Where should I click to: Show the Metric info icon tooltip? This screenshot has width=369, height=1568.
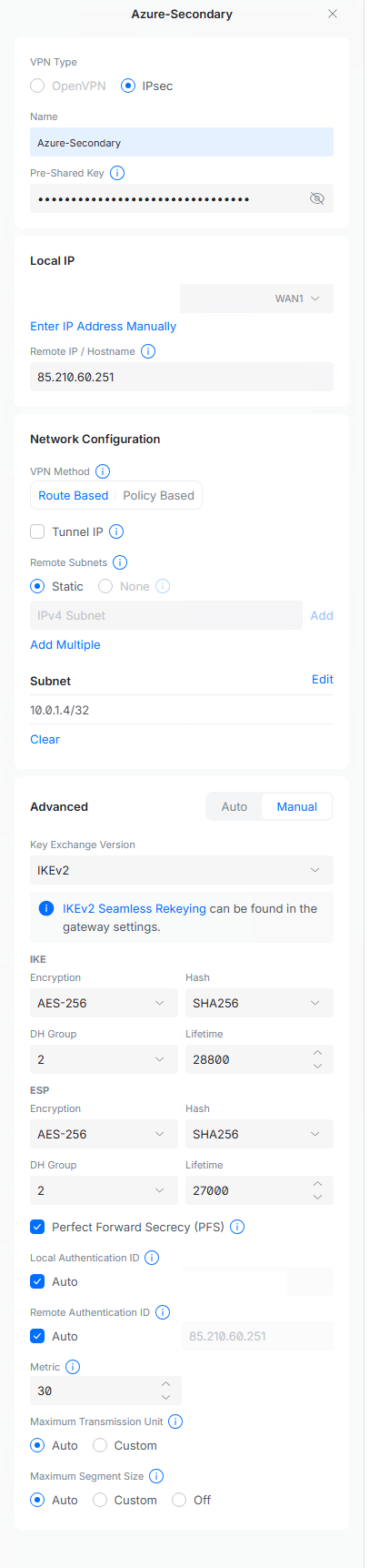pos(73,1367)
